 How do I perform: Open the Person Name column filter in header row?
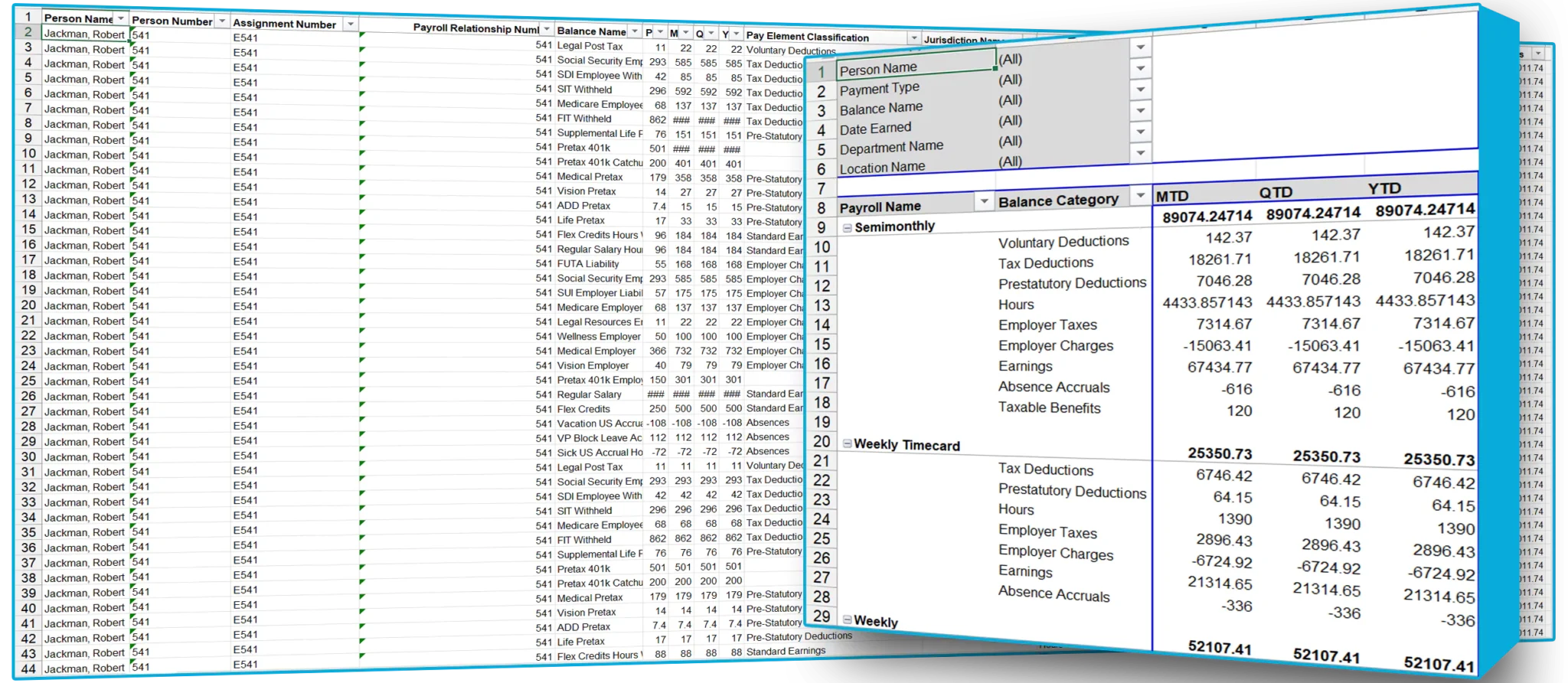click(121, 18)
